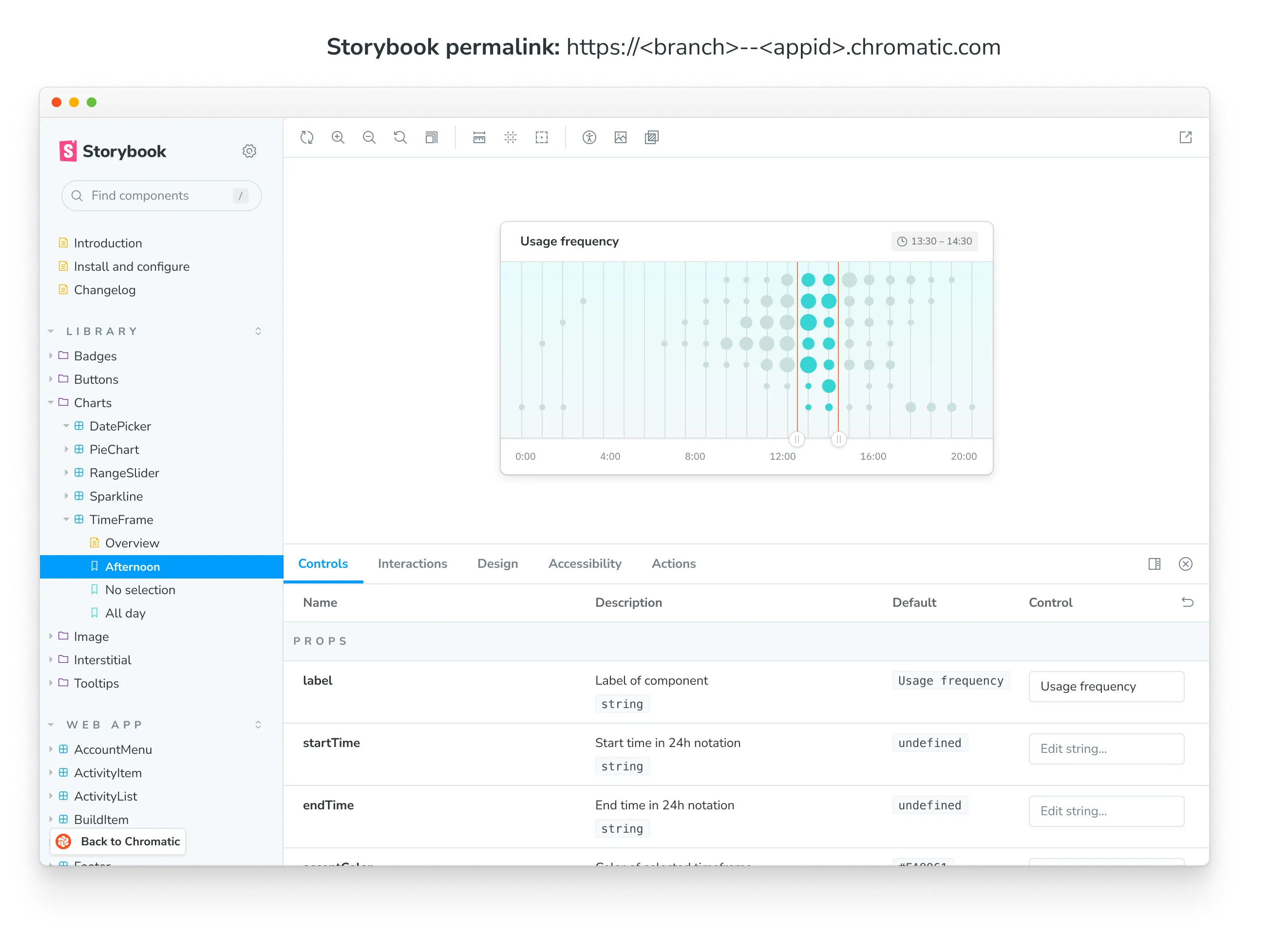Grab the left timeframe slider handle
Viewport: 1288px width, 934px height.
pyautogui.click(x=797, y=439)
